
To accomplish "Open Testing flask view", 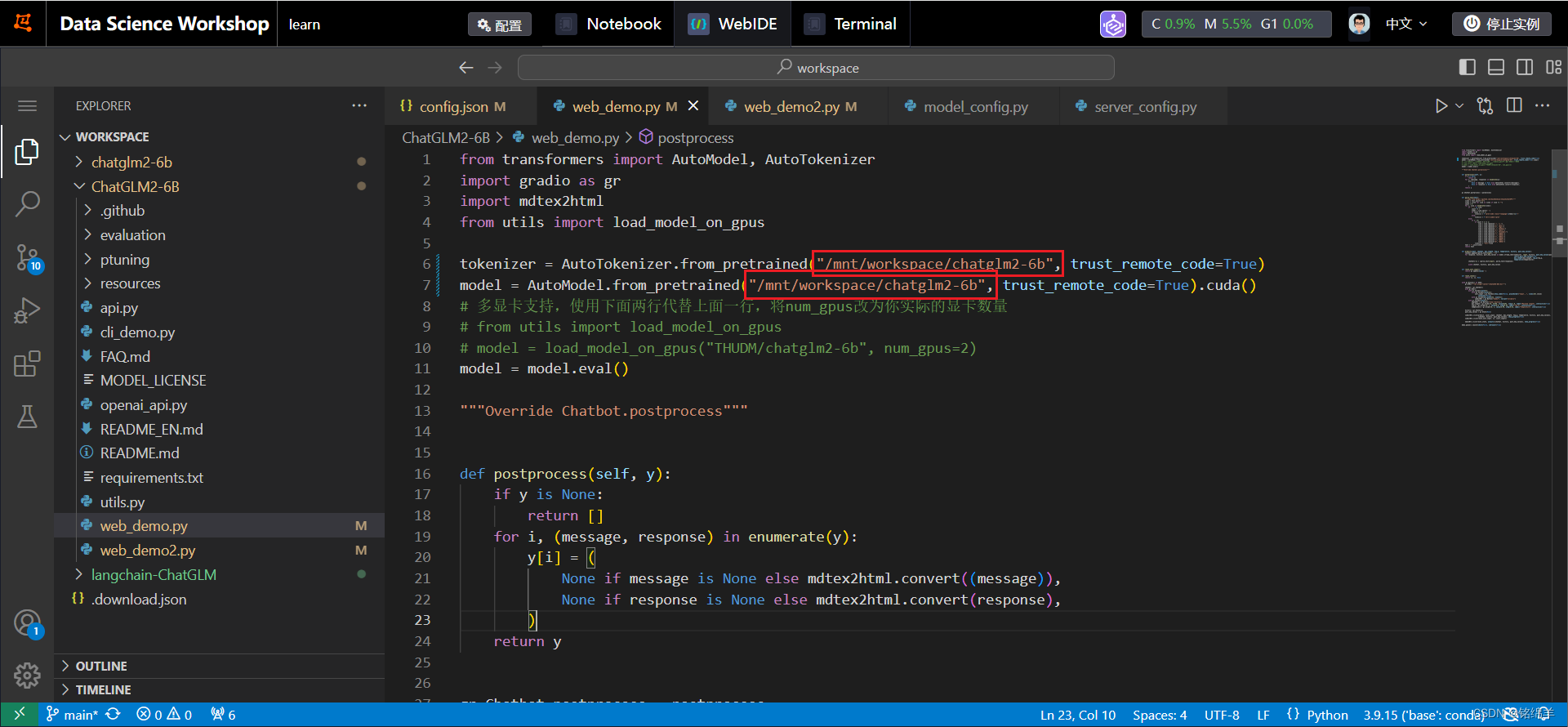I will 27,417.
